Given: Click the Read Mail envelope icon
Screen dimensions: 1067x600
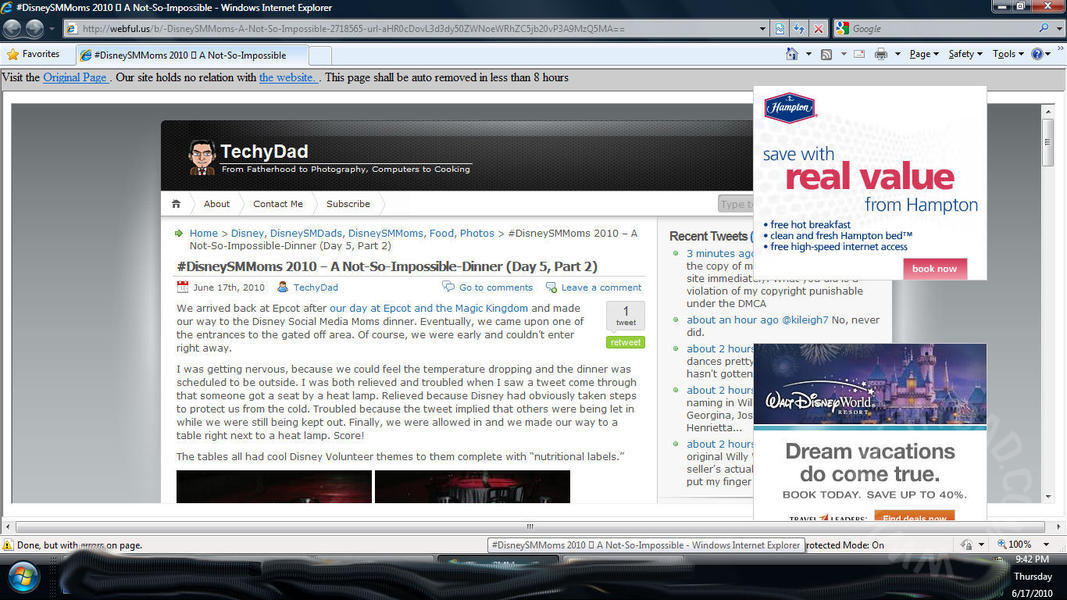Looking at the screenshot, I should coord(859,54).
